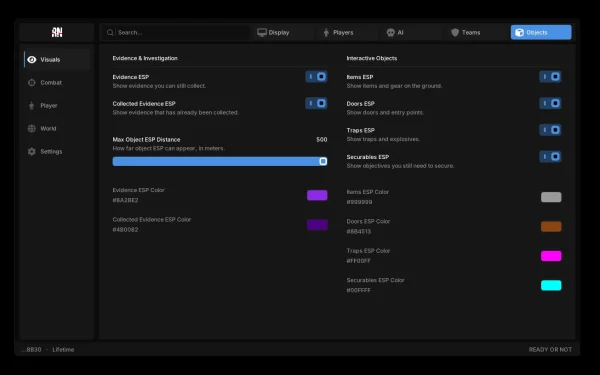The height and width of the screenshot is (375, 600).
Task: Click the magnifier search icon
Action: pos(110,33)
